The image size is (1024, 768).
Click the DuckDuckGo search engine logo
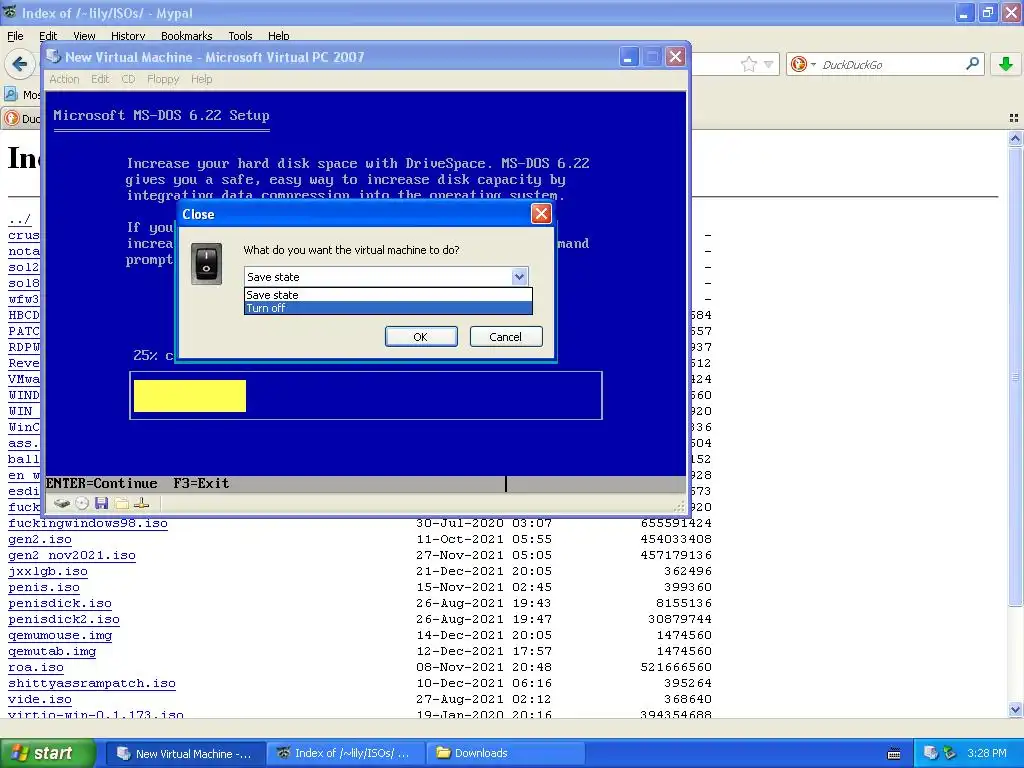(x=798, y=64)
